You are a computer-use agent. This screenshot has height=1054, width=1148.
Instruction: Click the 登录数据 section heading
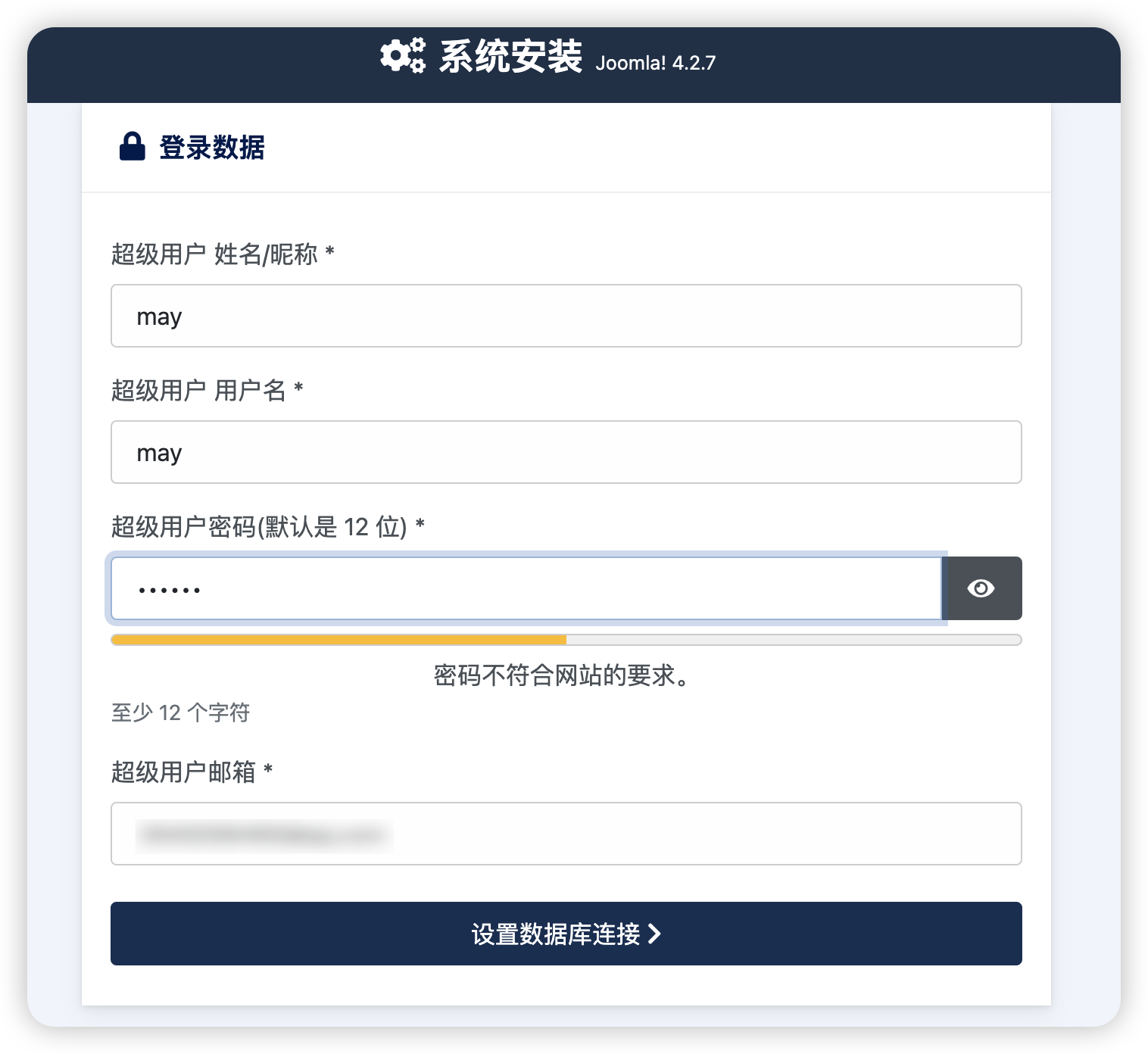212,147
